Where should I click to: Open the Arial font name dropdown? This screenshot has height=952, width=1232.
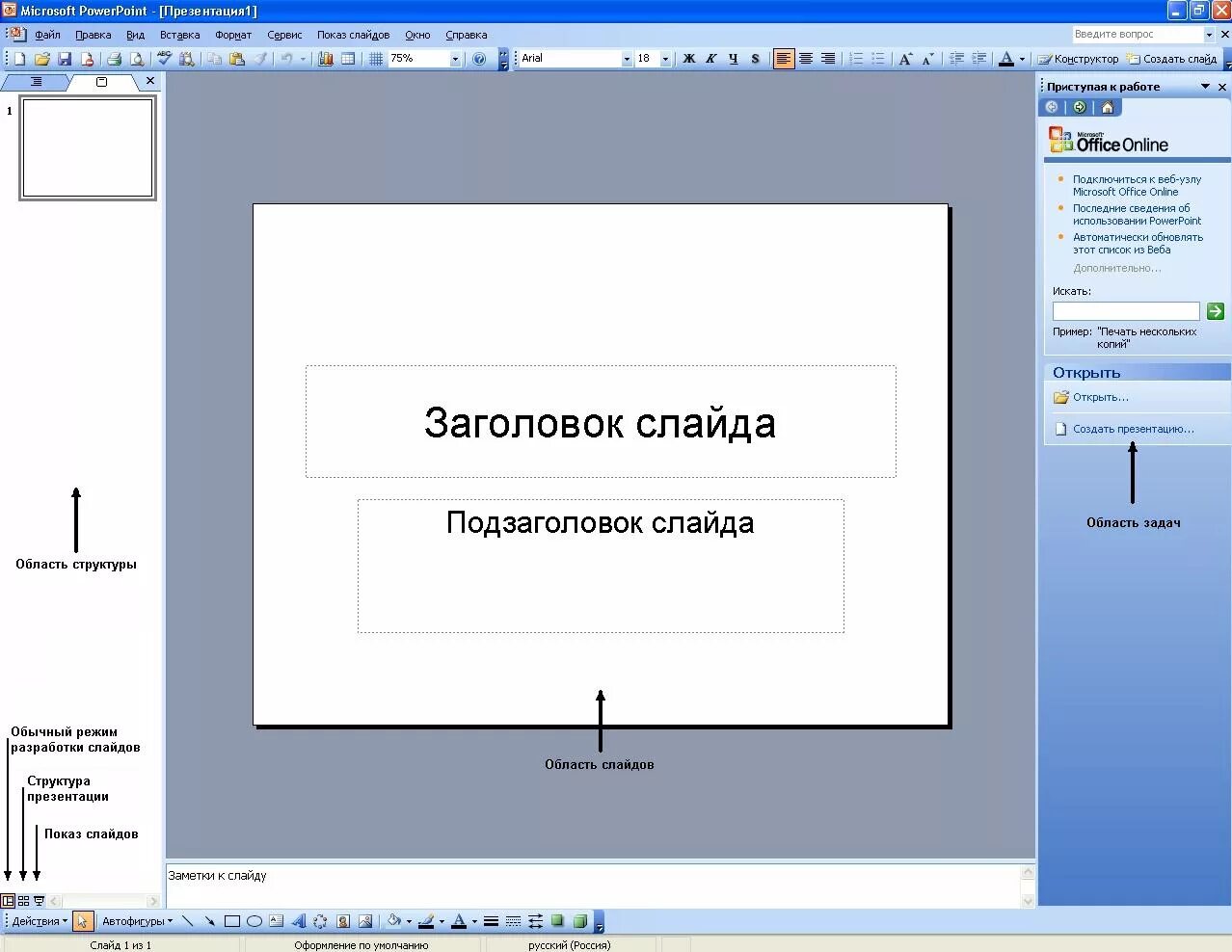pos(627,59)
